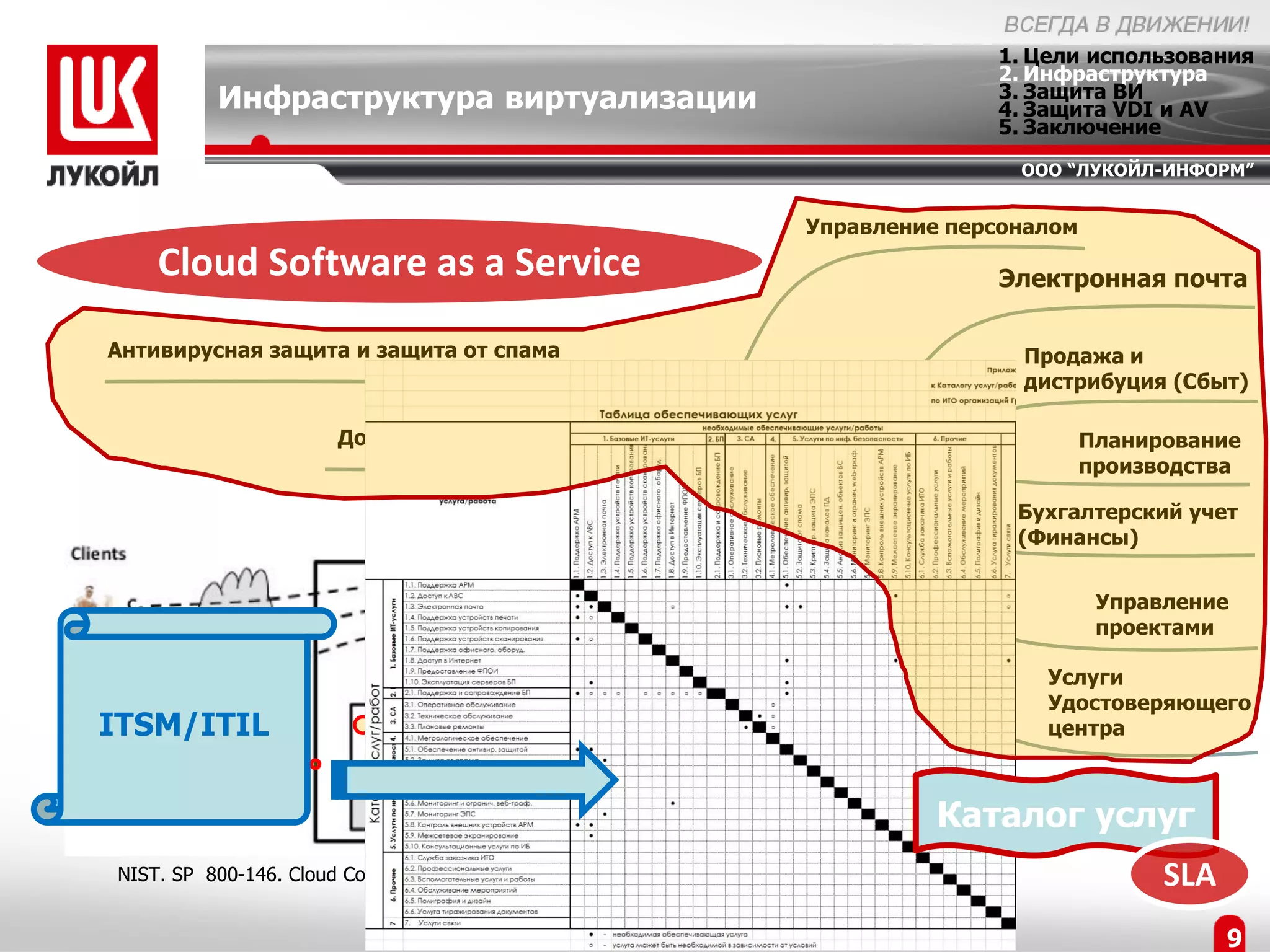Click row '7. Услуги связи'
1270x952 pixels.
click(487, 923)
